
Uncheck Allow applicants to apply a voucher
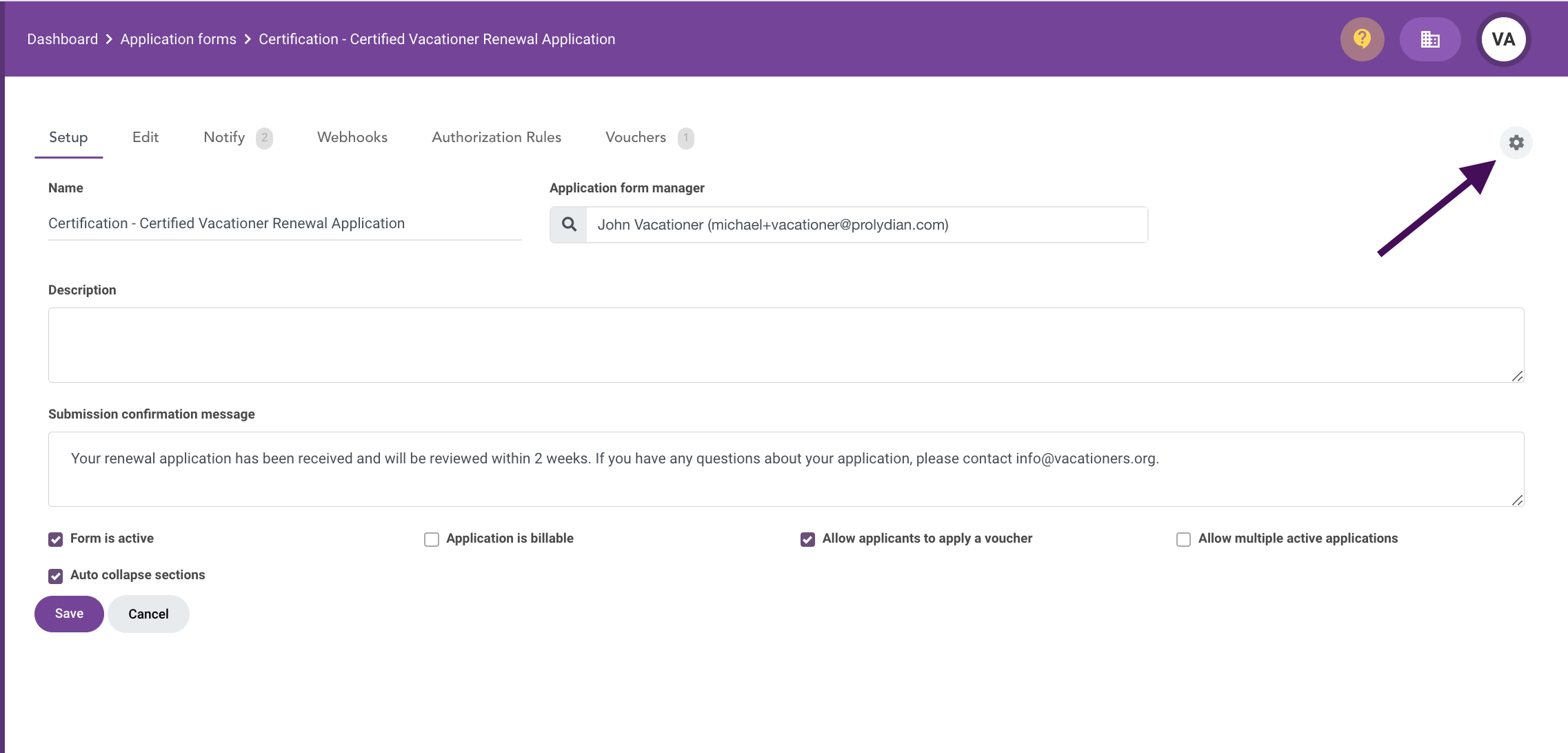(x=807, y=539)
